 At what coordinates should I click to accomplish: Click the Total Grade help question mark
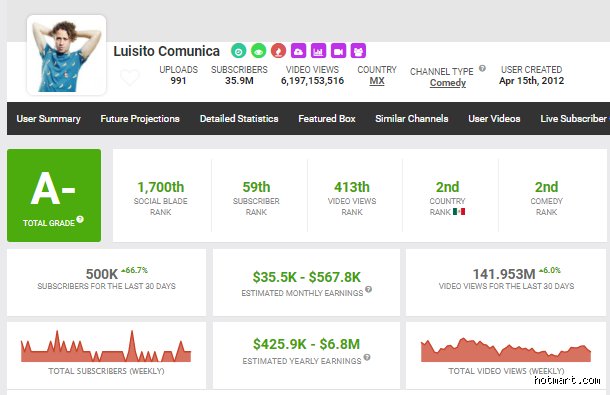(80, 219)
